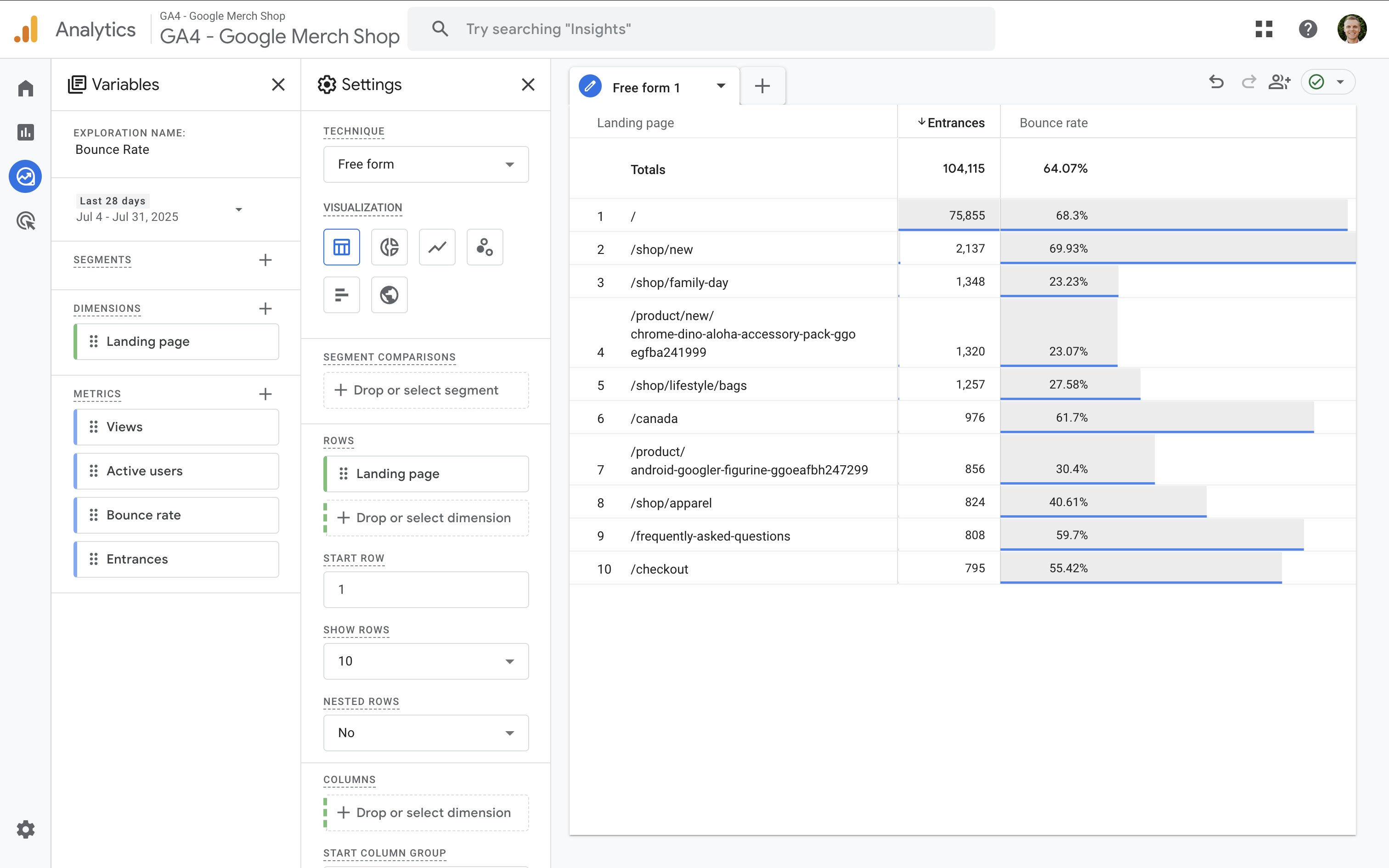Select the Table visualization icon
This screenshot has width=1389, height=868.
pyautogui.click(x=342, y=248)
